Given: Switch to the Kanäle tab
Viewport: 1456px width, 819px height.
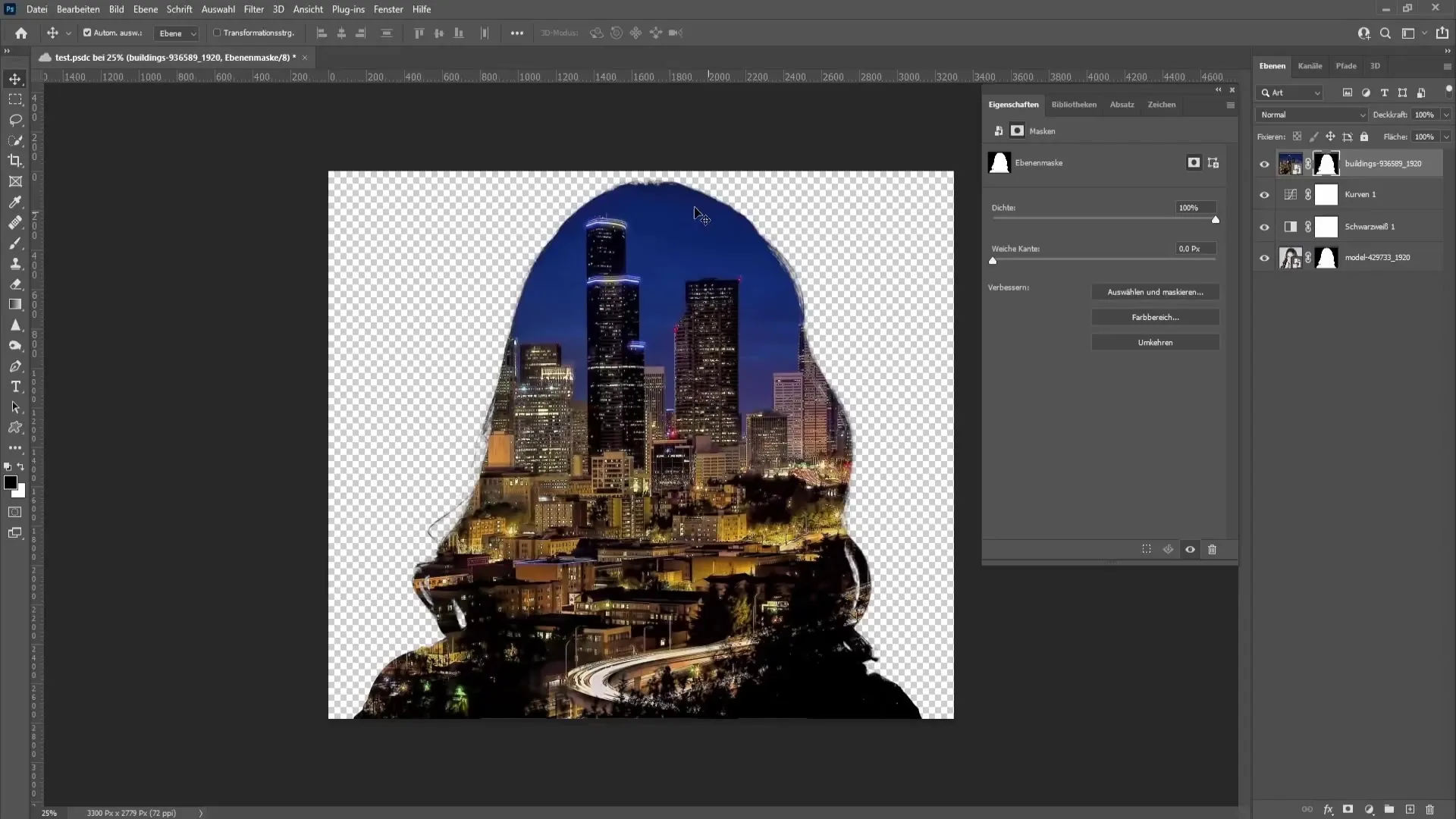Looking at the screenshot, I should [1311, 65].
